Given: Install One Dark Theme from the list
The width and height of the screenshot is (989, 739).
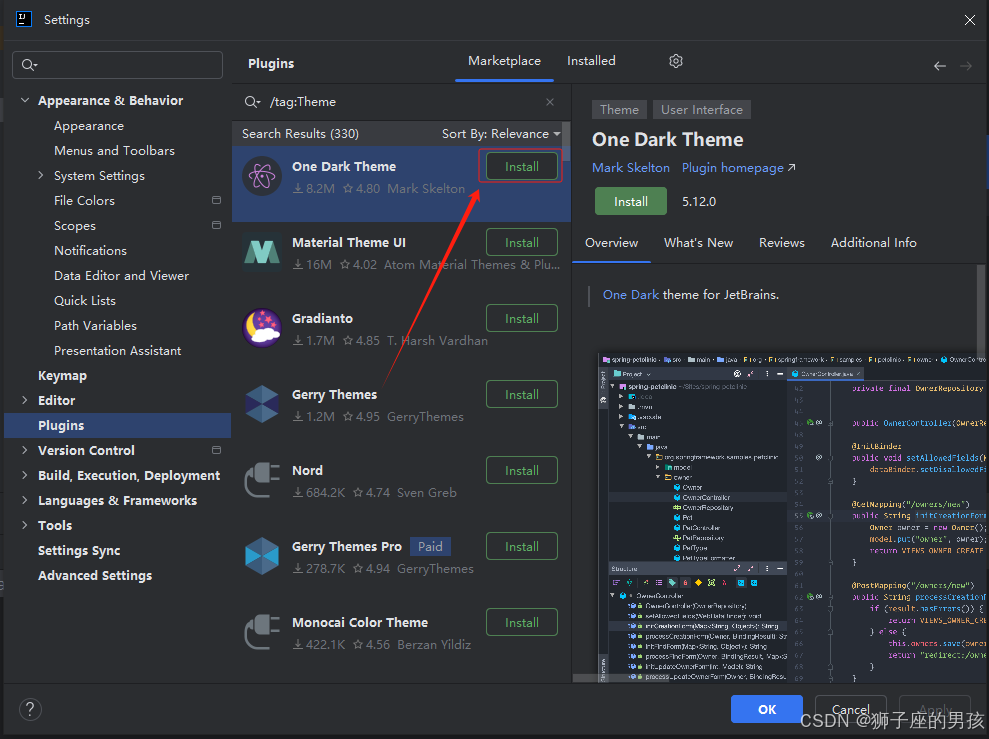Looking at the screenshot, I should pos(522,166).
